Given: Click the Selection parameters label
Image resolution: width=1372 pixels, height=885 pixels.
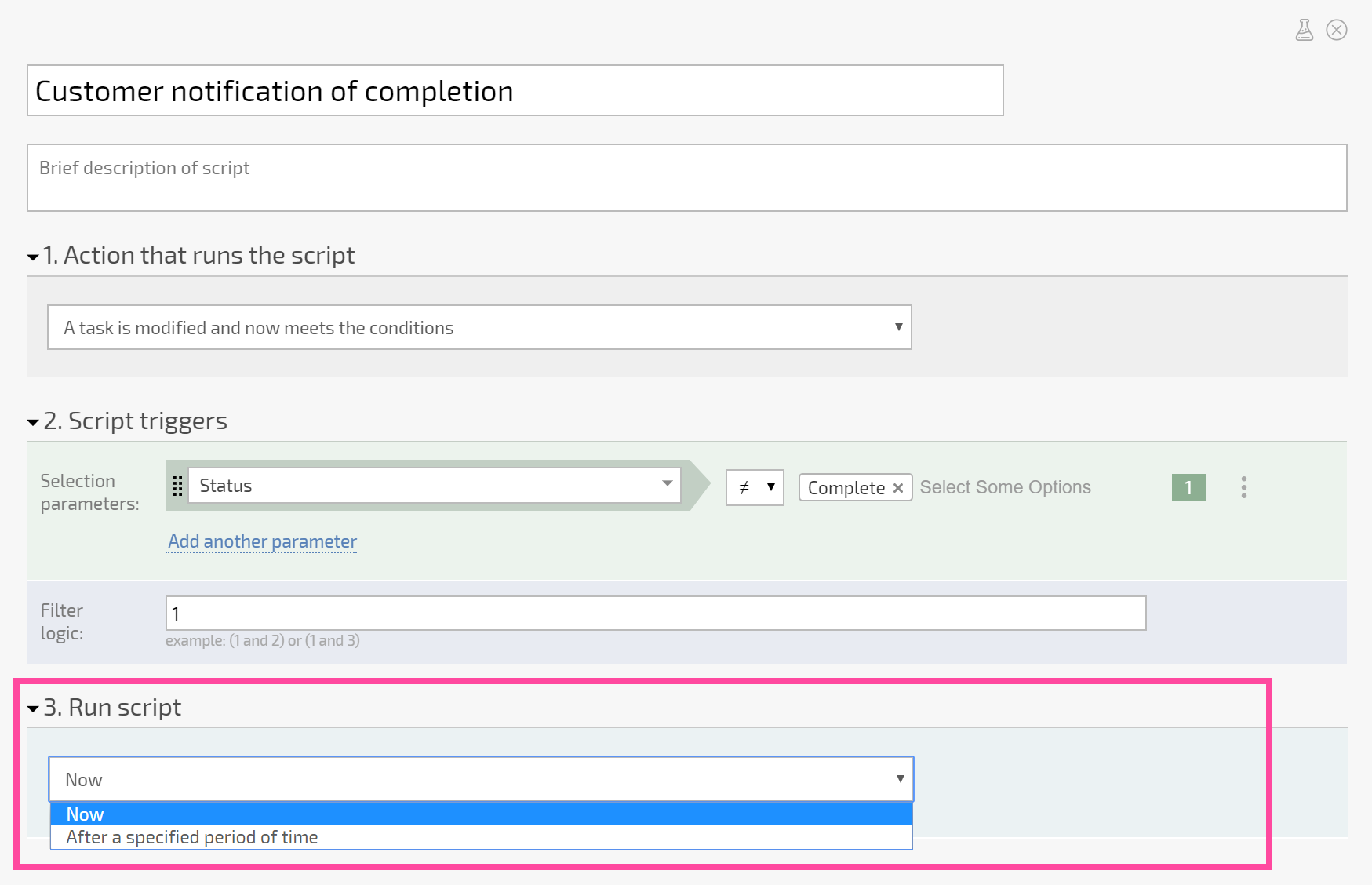Looking at the screenshot, I should click(89, 492).
